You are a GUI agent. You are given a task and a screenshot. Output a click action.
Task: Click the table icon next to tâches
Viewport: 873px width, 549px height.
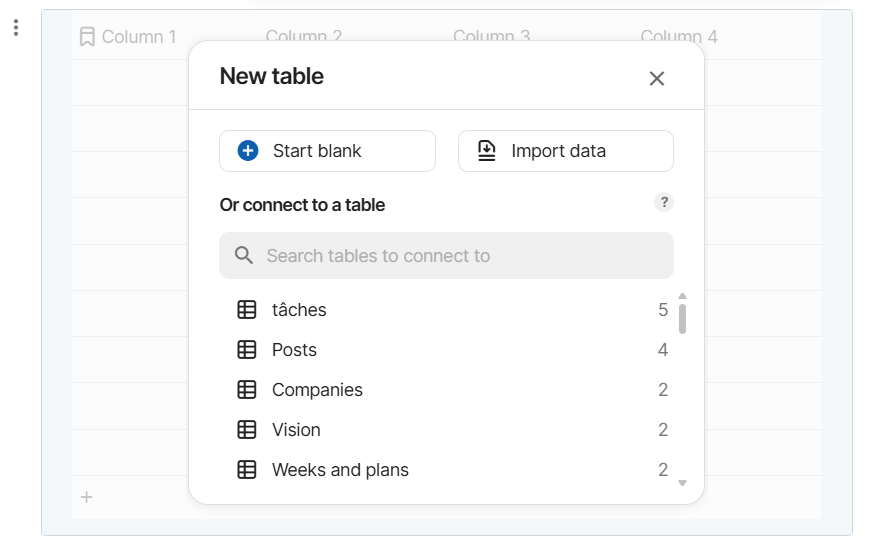(247, 310)
